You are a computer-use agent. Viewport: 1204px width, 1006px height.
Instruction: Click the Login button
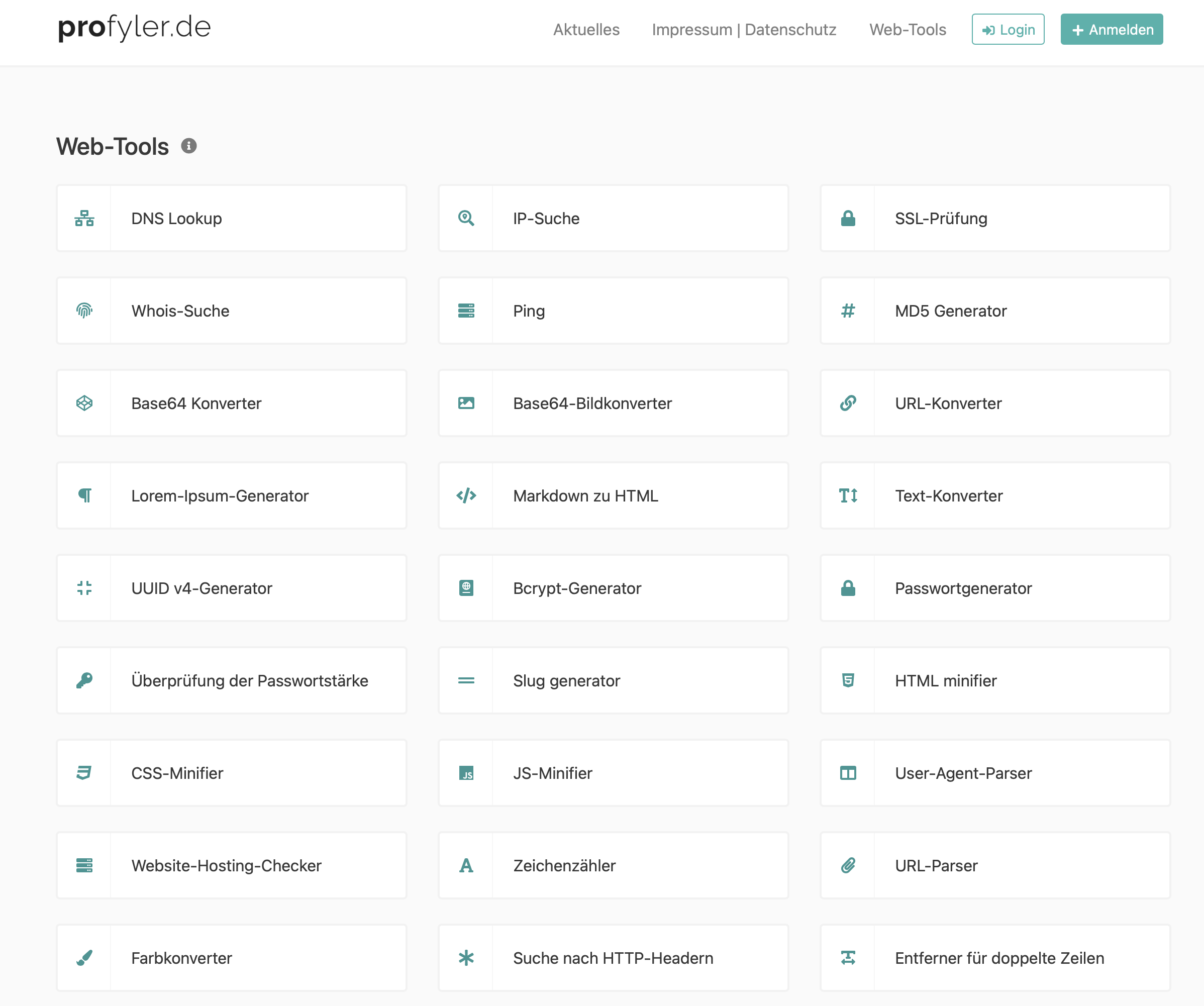tap(1008, 29)
